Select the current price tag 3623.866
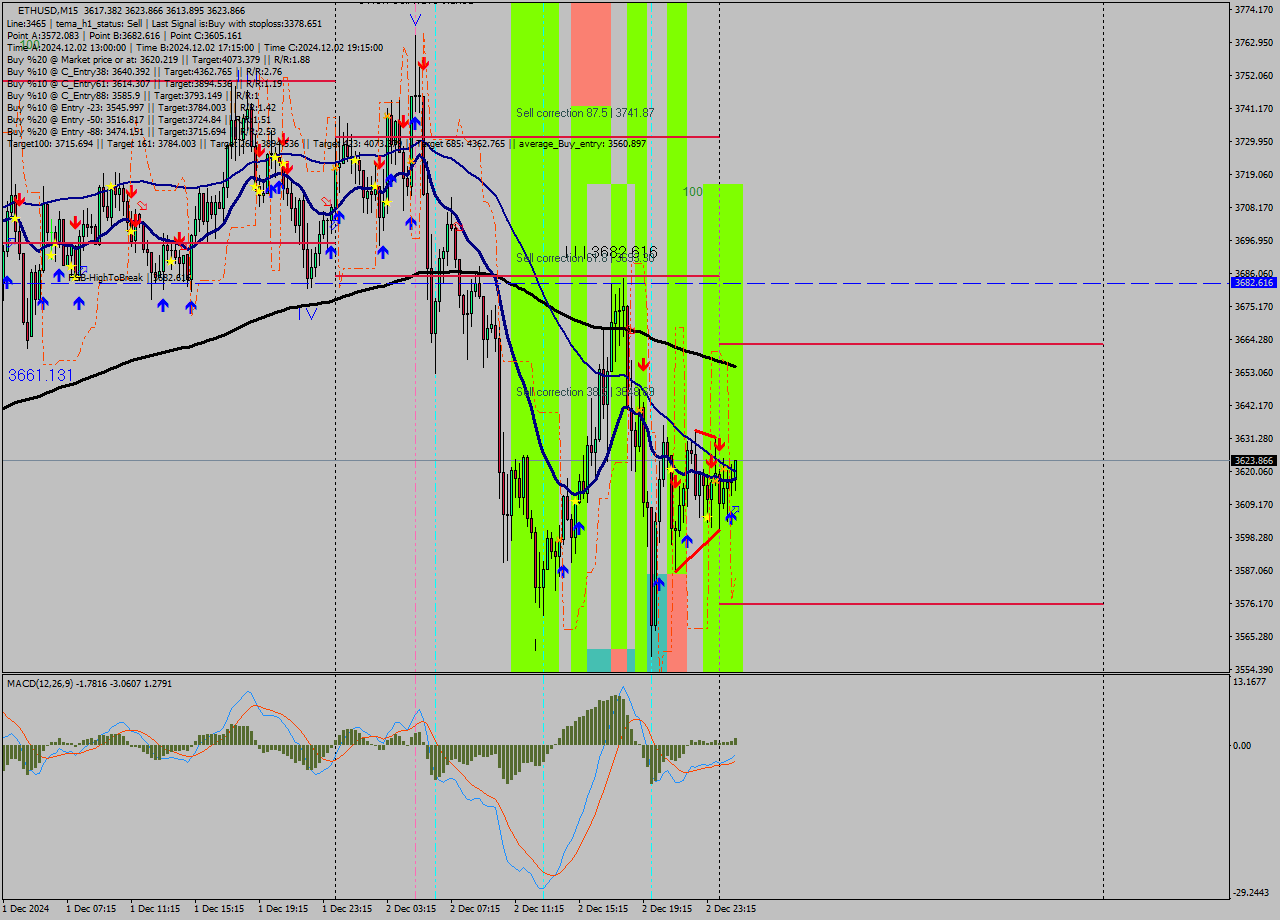Screen dimensions: 1280x920 pos(1254,461)
